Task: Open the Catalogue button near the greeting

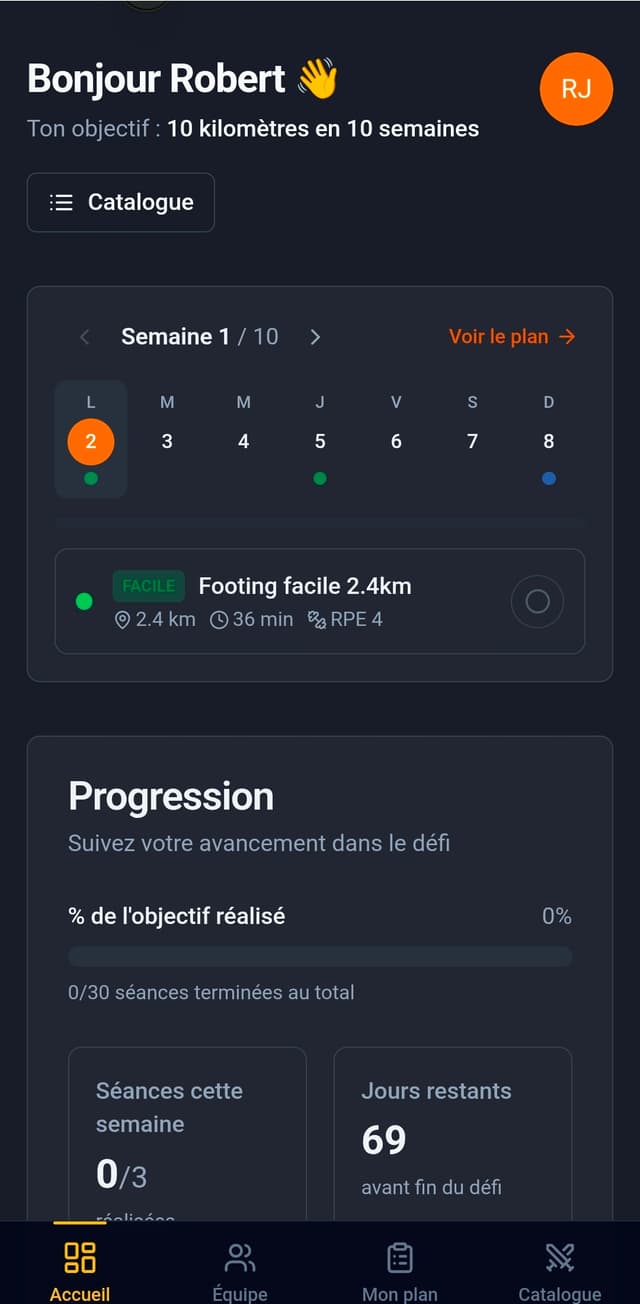Action: (x=120, y=202)
